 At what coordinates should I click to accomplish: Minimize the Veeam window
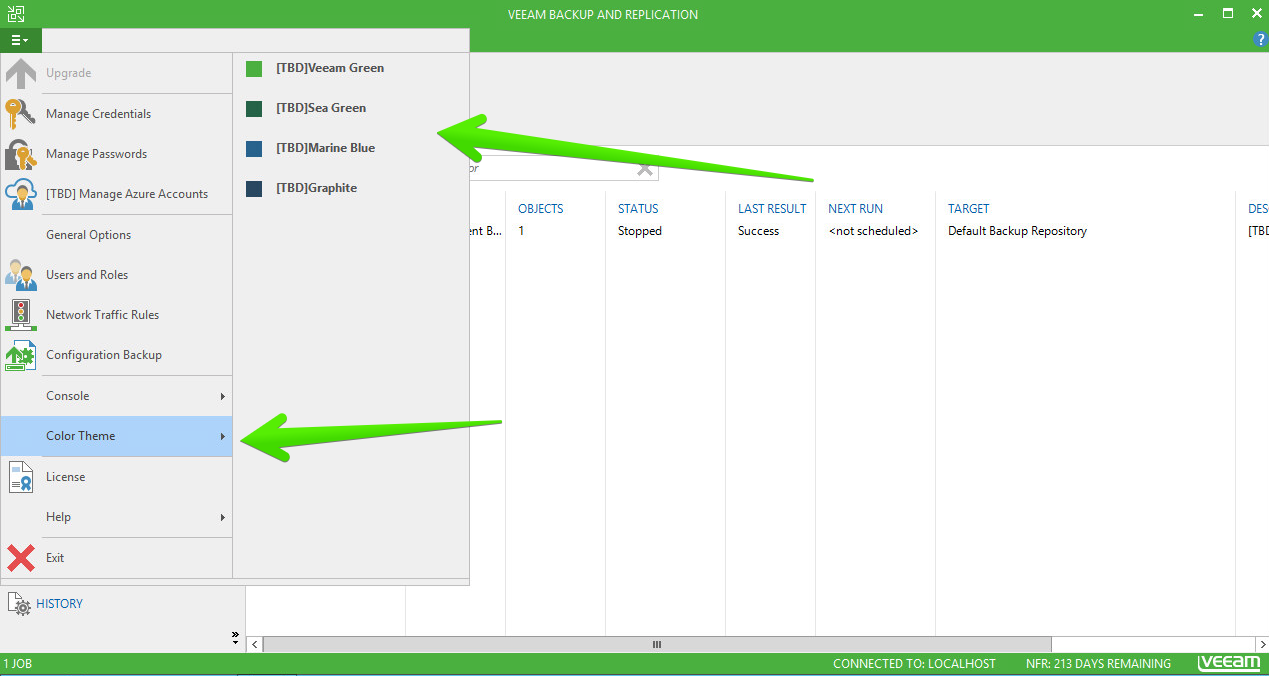tap(1199, 13)
